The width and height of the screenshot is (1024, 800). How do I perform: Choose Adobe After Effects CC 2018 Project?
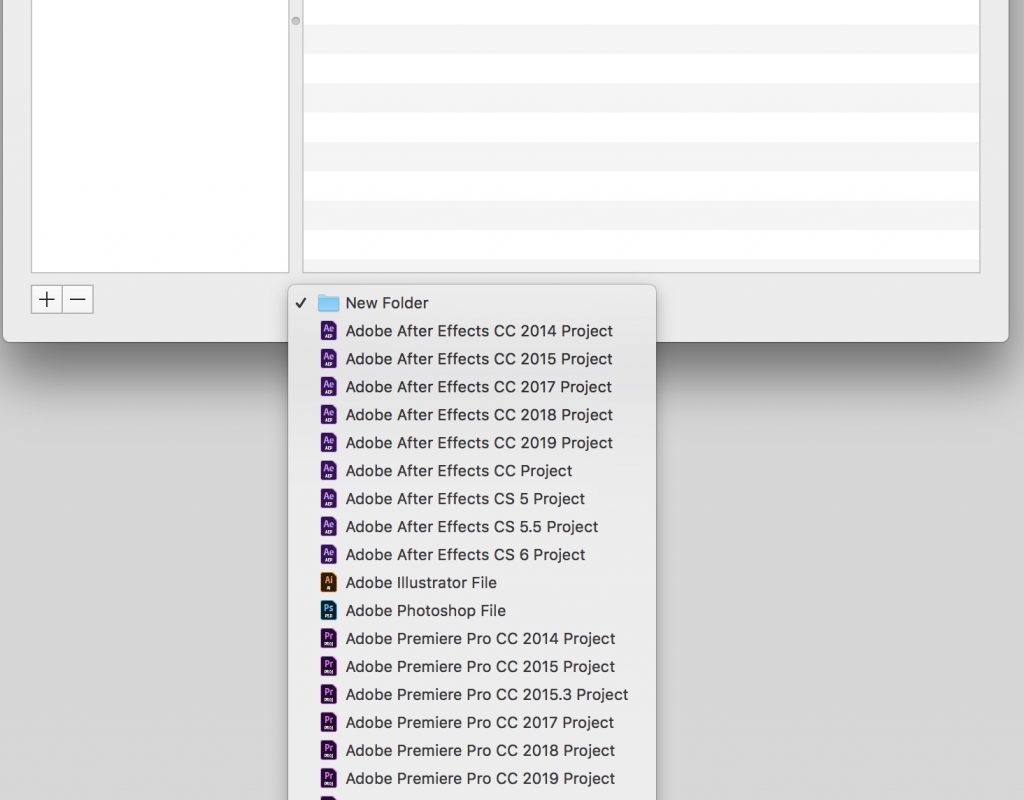click(472, 415)
